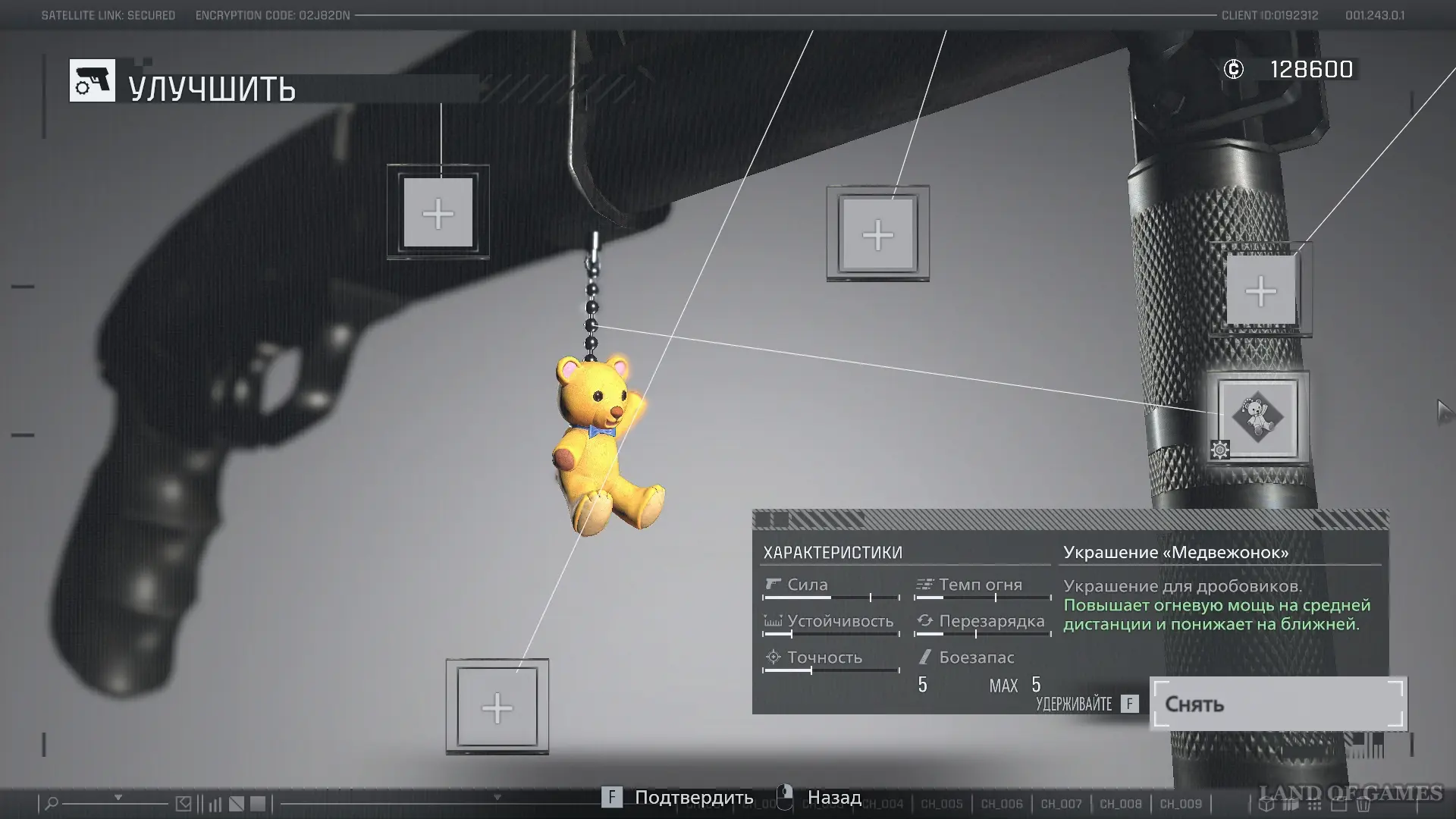Image resolution: width=1456 pixels, height=819 pixels.
Task: Click the magnifier icon in the bottom bar
Action: point(52,803)
